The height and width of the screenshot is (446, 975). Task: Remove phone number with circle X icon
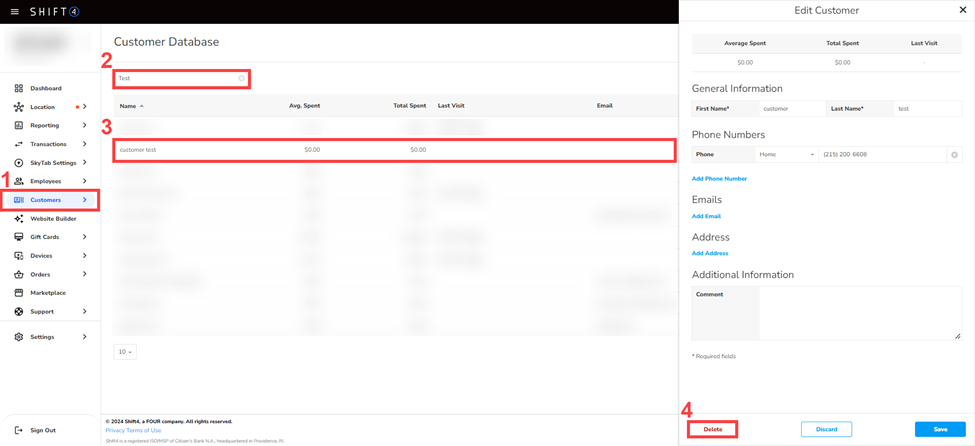point(954,155)
